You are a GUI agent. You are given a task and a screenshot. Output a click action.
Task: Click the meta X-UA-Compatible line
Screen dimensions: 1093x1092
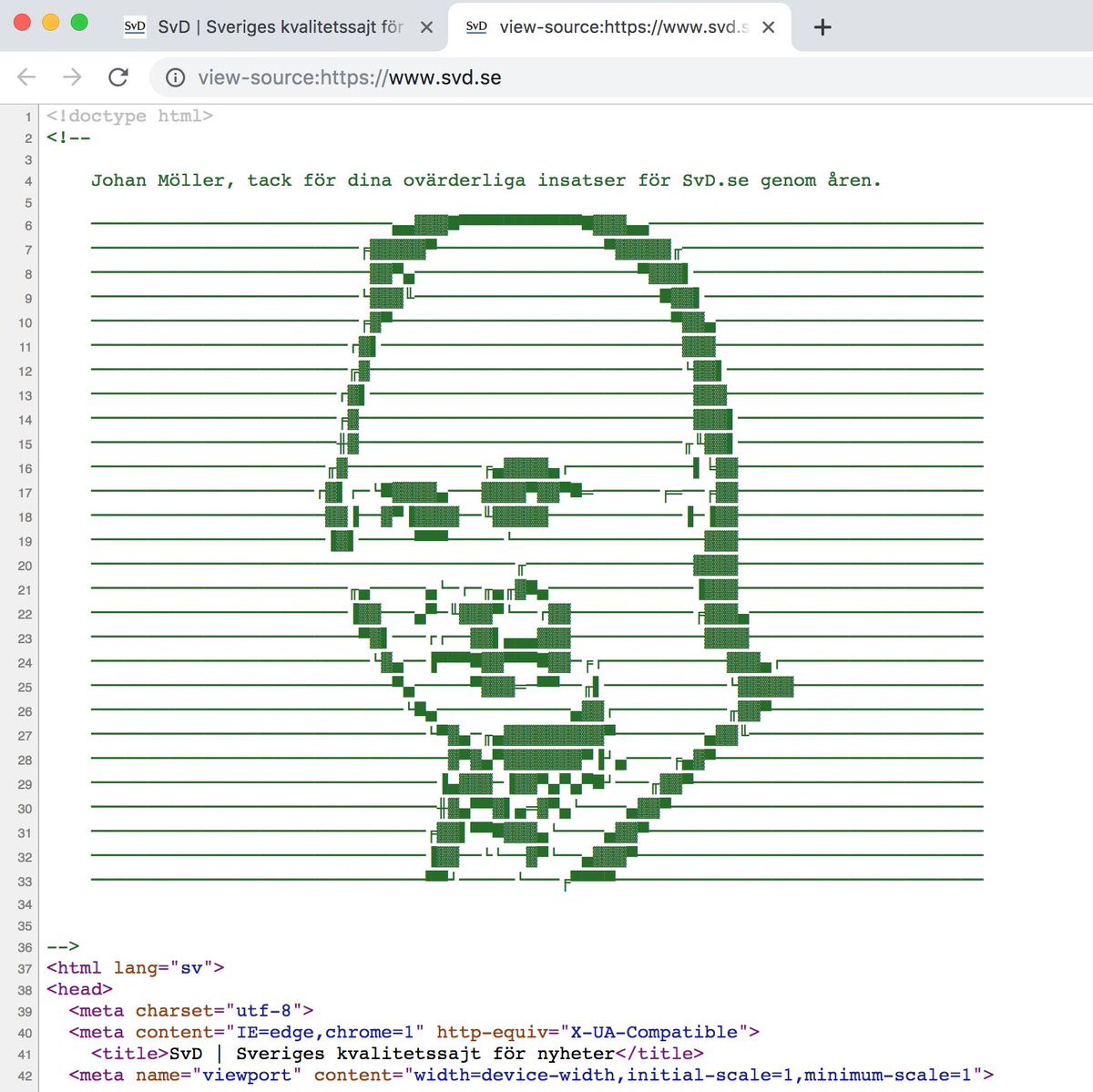coord(414,1032)
